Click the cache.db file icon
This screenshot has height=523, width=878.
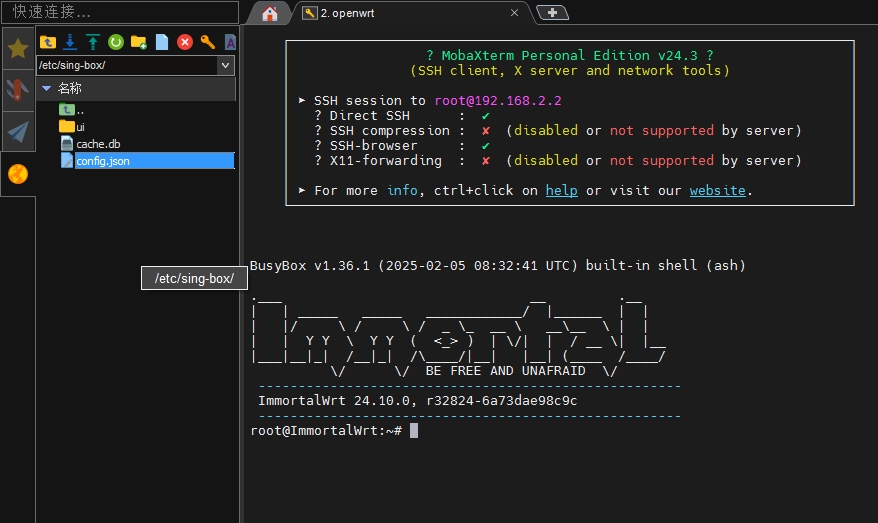point(67,144)
